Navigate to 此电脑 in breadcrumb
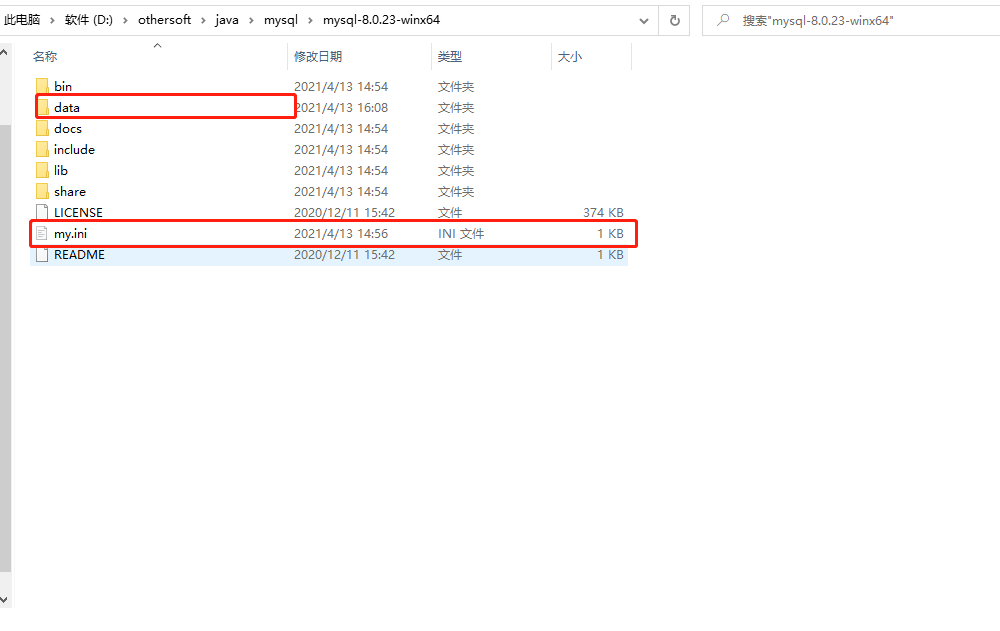Image resolution: width=1000 pixels, height=631 pixels. pyautogui.click(x=22, y=20)
